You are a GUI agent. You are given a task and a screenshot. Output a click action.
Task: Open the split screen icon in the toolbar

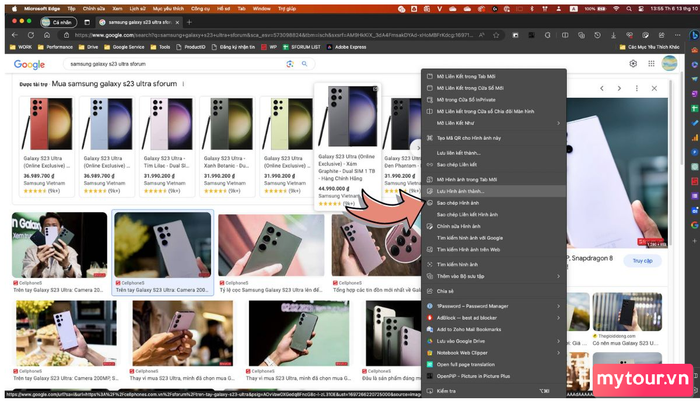tap(565, 35)
